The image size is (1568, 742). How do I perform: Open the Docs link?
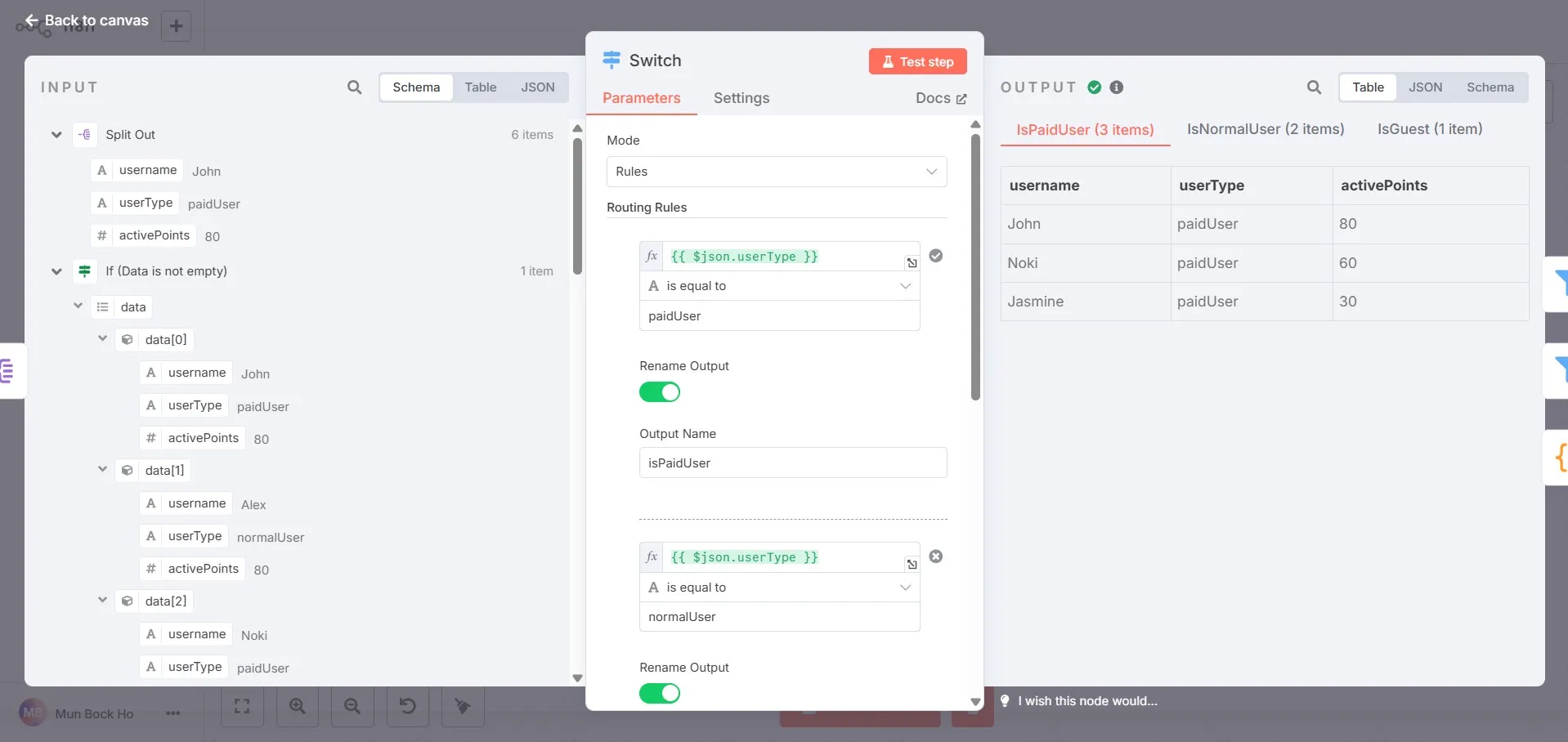click(x=941, y=98)
